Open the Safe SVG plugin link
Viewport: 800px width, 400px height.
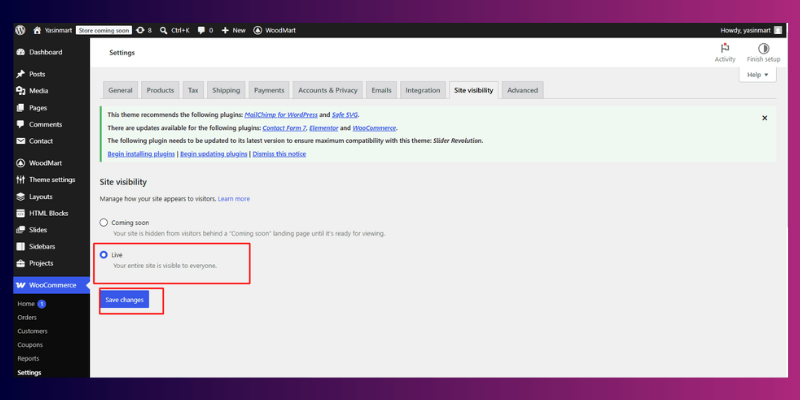tap(345, 115)
